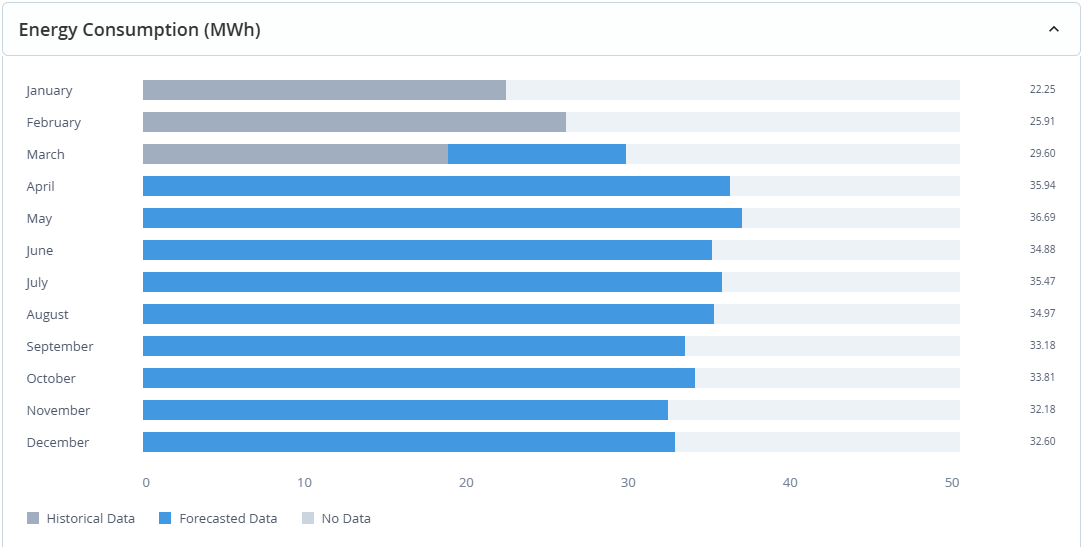
Task: Toggle Historical Data legend swatch
Action: [33, 518]
